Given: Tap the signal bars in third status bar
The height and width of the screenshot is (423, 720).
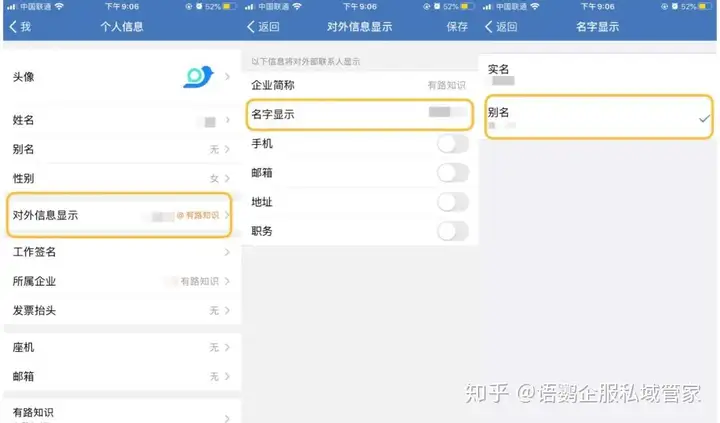Looking at the screenshot, I should 487,7.
